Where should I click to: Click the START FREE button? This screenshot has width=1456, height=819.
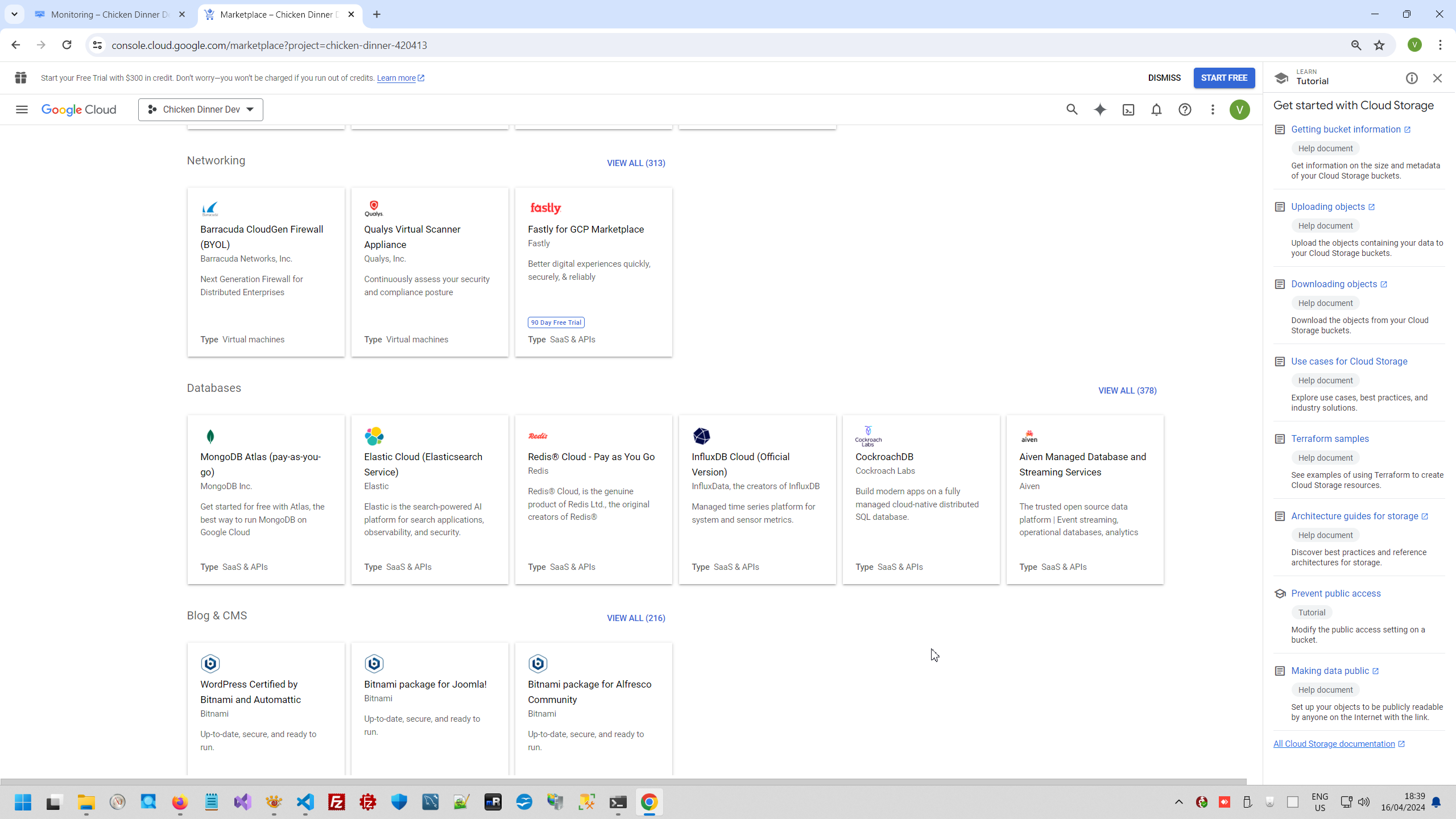pyautogui.click(x=1224, y=78)
